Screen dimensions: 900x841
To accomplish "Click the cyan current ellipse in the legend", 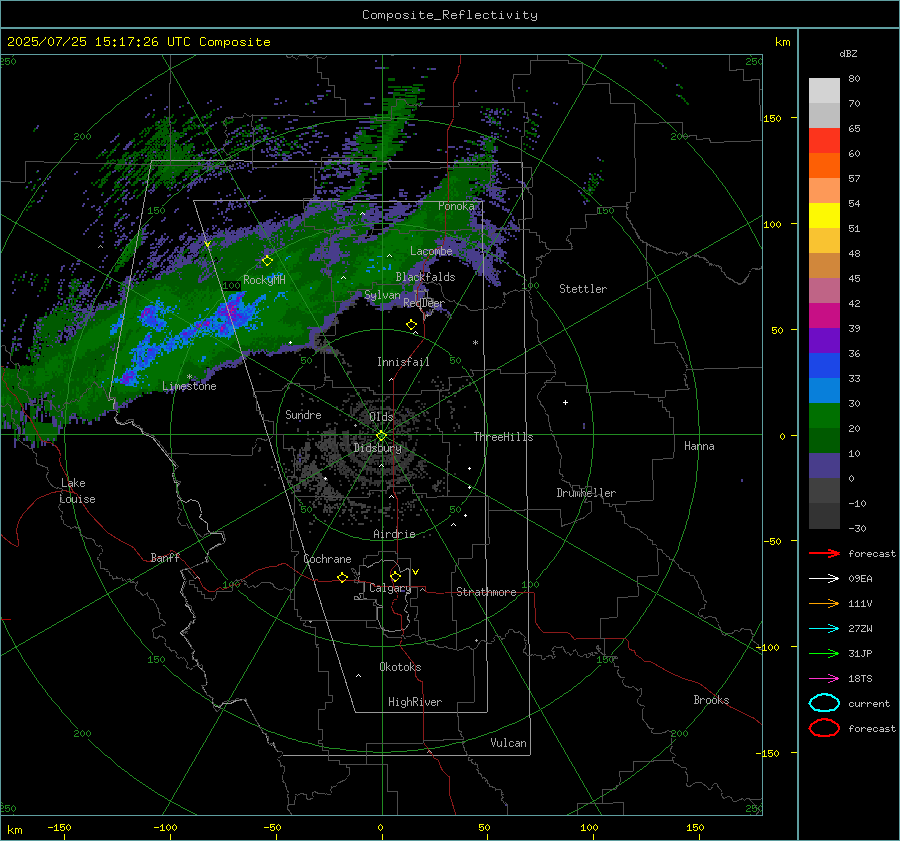I will point(824,703).
